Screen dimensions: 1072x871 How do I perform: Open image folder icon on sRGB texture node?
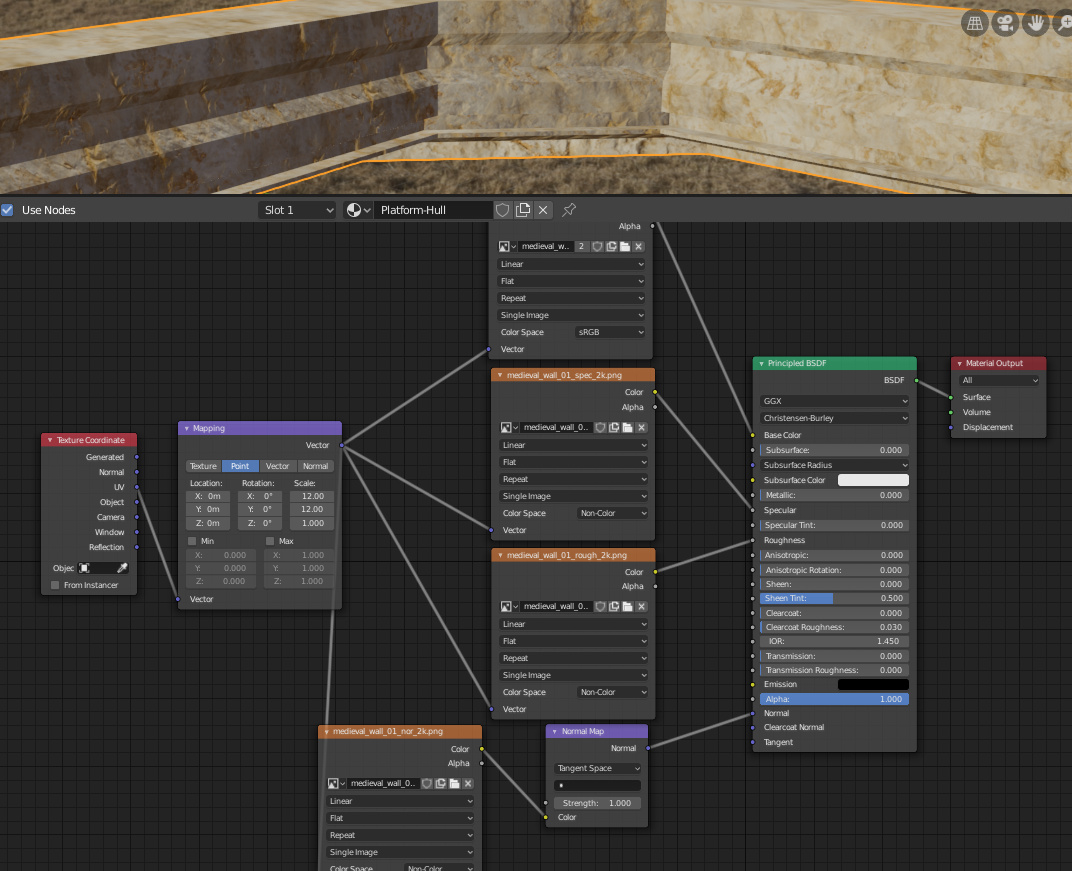tap(625, 246)
